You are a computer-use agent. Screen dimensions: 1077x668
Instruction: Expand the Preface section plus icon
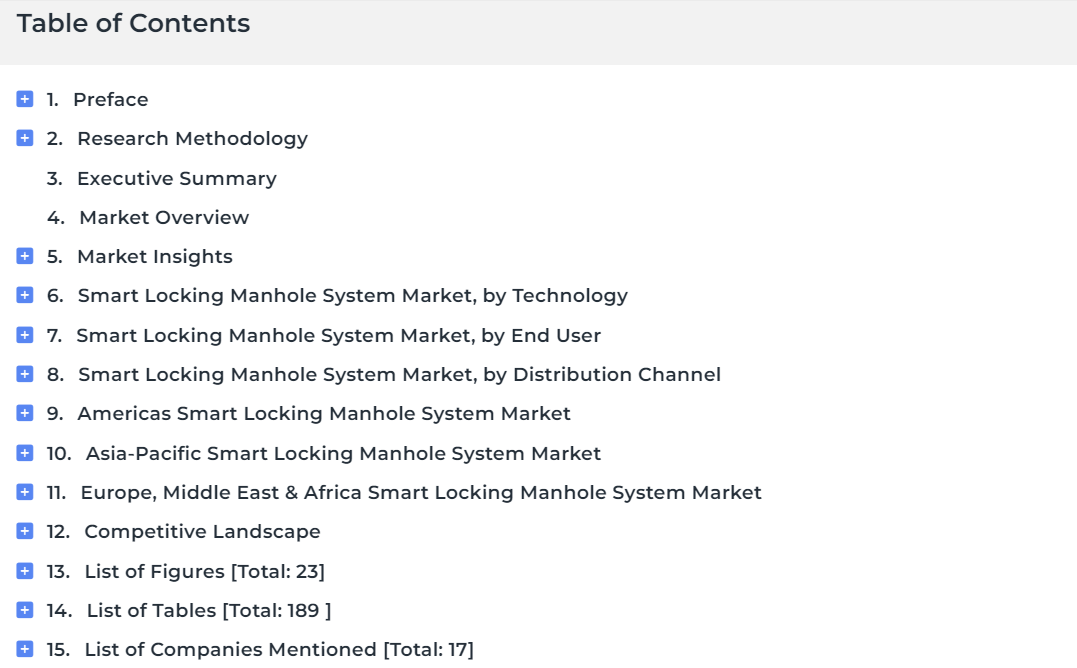(x=25, y=100)
